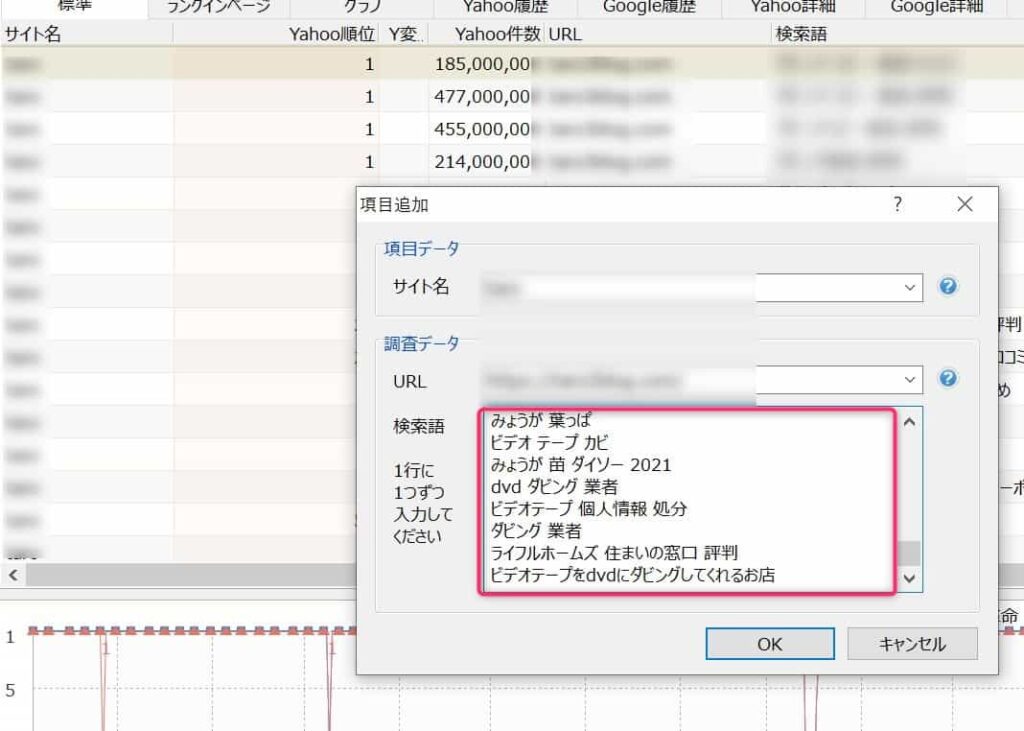1024x731 pixels.
Task: Click keyword line ビデオテープをdvdにダビングしてくれるお店
Action: click(x=632, y=575)
